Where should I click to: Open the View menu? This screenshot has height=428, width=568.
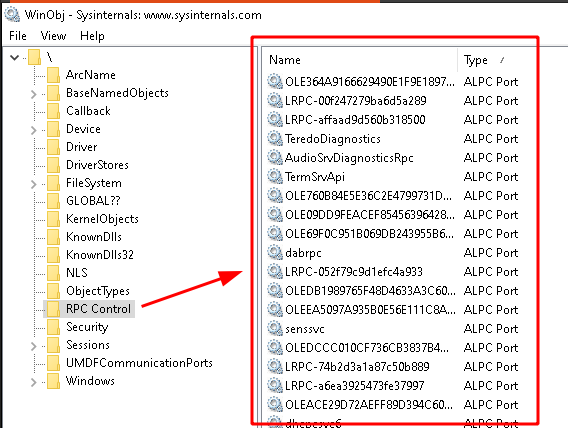point(53,36)
